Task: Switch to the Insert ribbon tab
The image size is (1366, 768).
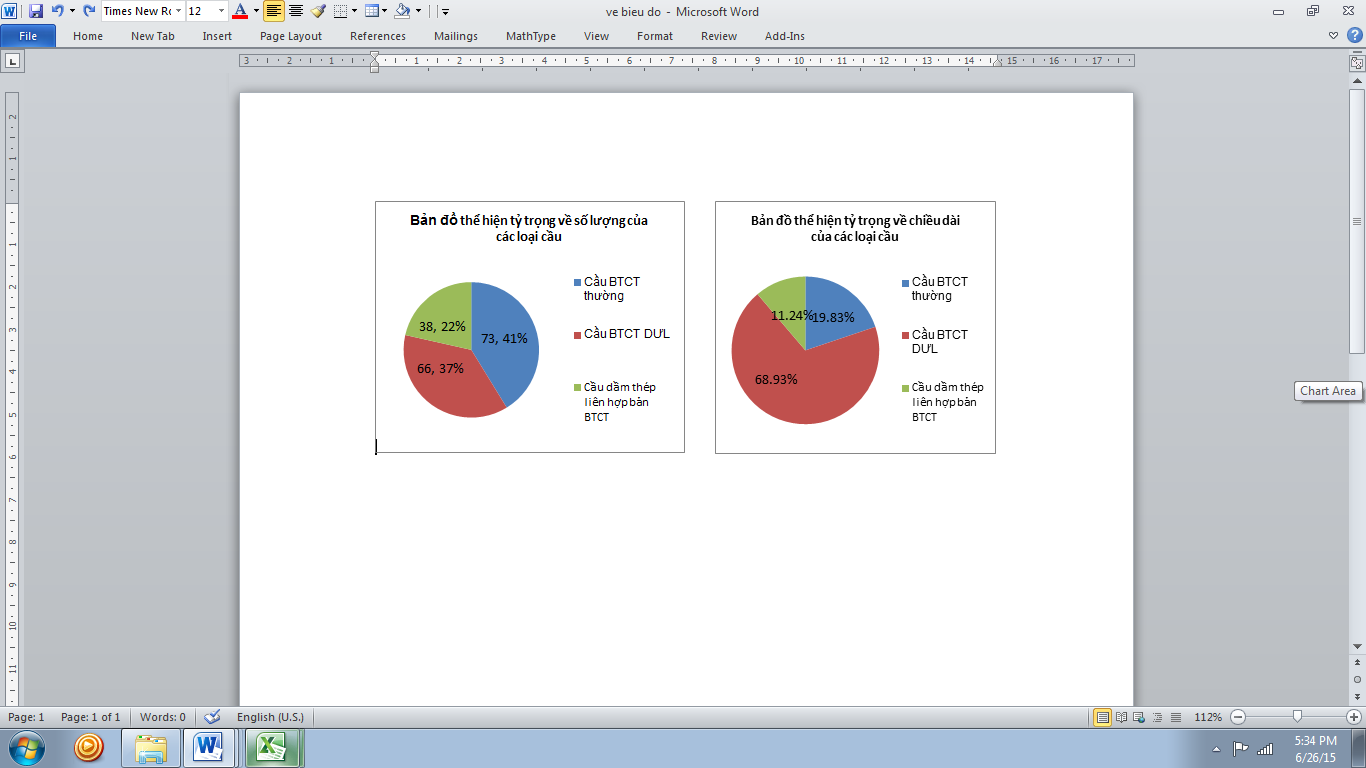Action: [217, 36]
